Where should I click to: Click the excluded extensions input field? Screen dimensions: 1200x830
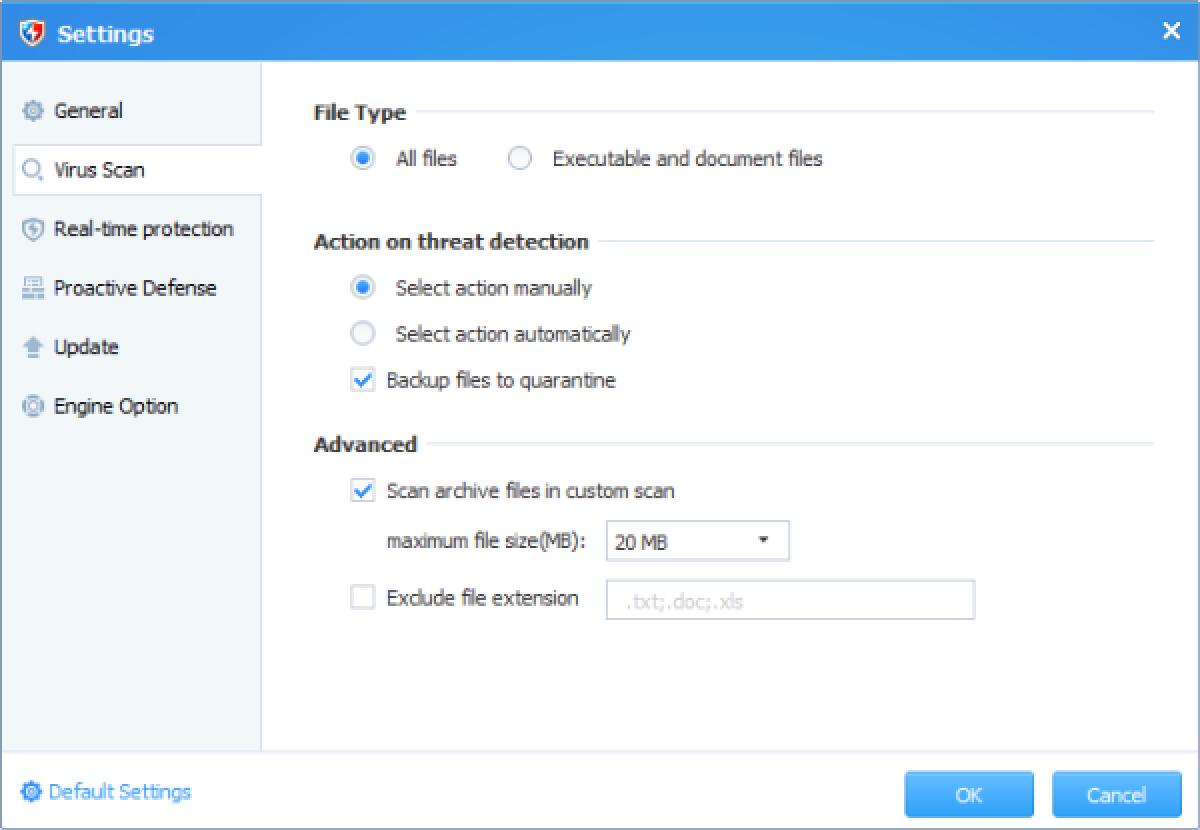tap(790, 599)
